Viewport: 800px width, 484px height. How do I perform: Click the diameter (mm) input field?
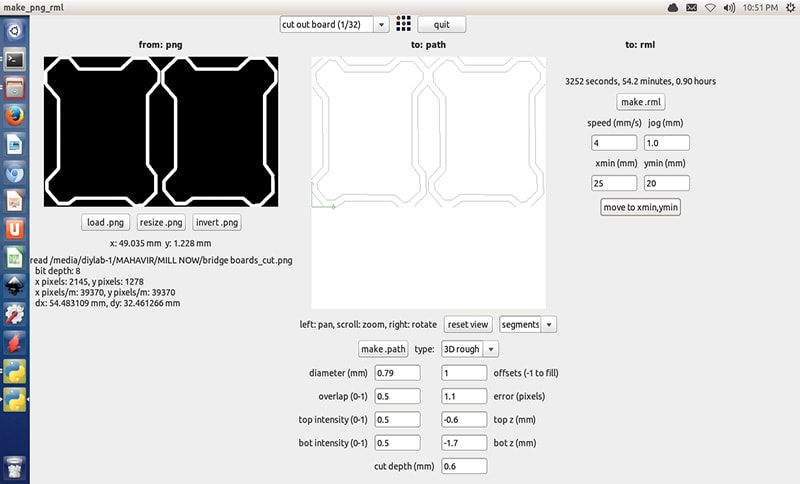(397, 373)
